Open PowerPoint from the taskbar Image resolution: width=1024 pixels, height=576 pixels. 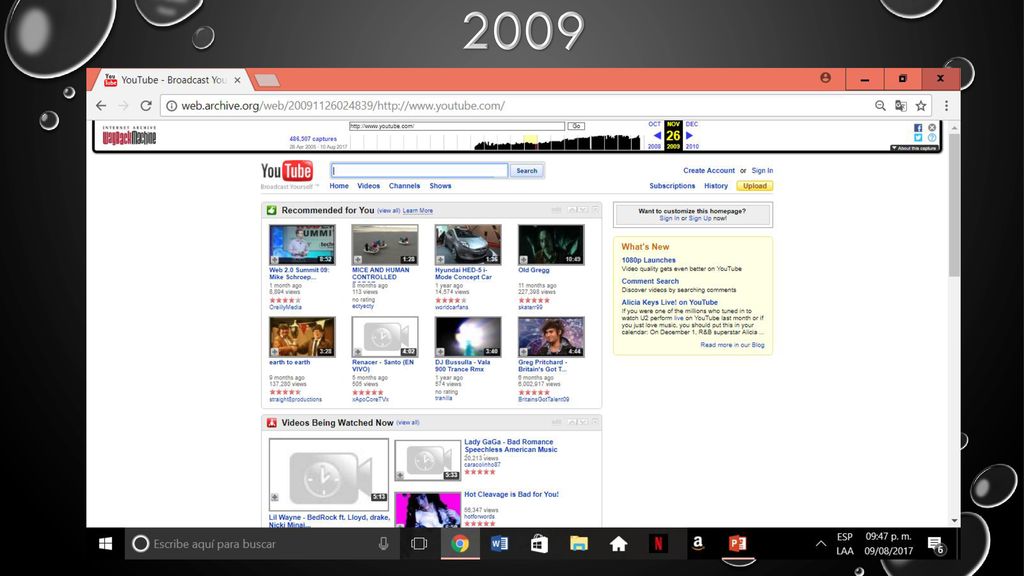(x=738, y=543)
